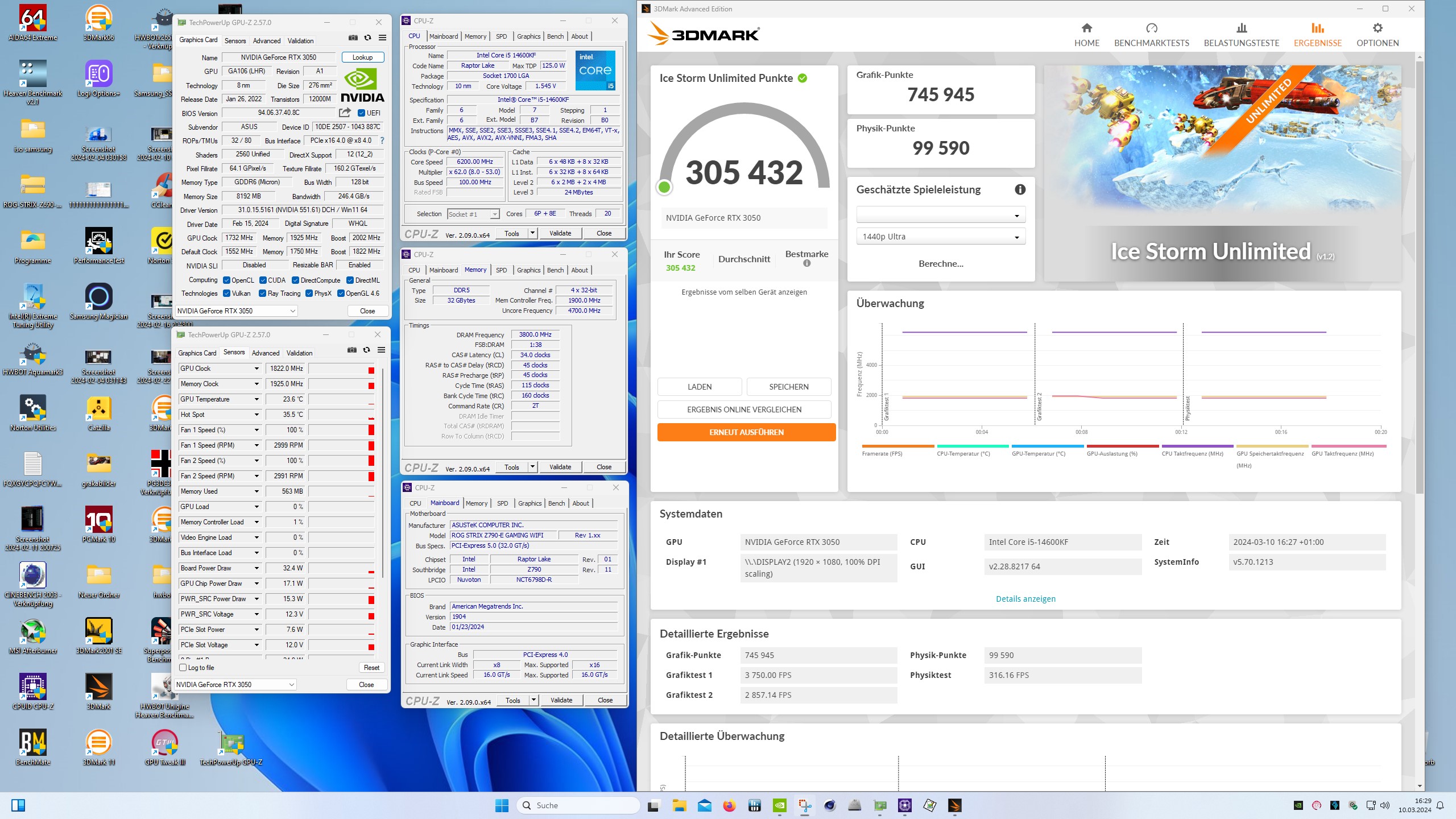Toggle DirectML checkbox in GPU-Z
This screenshot has width=1456, height=819.
[x=350, y=280]
